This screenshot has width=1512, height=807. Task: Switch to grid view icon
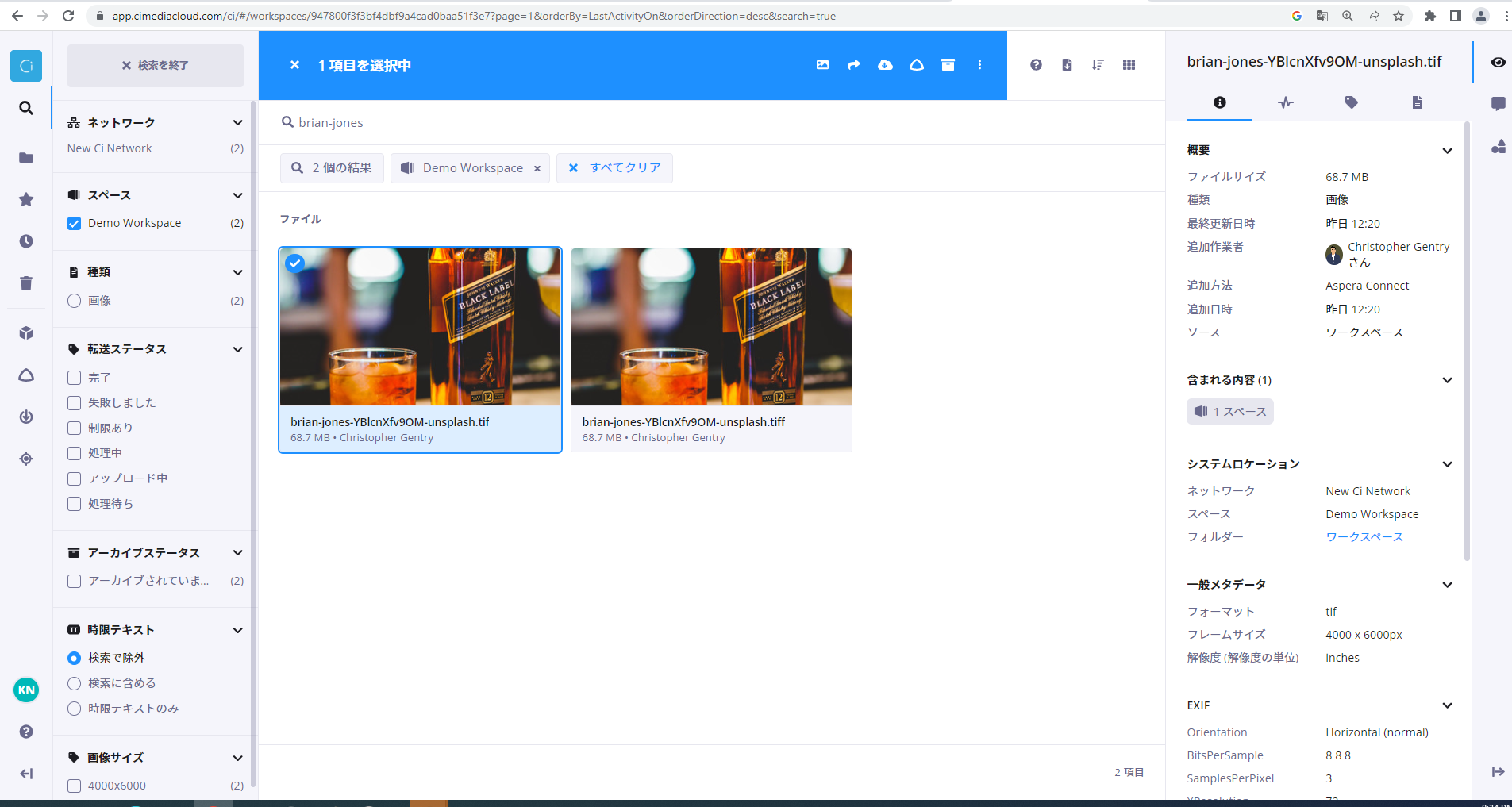click(x=1129, y=65)
